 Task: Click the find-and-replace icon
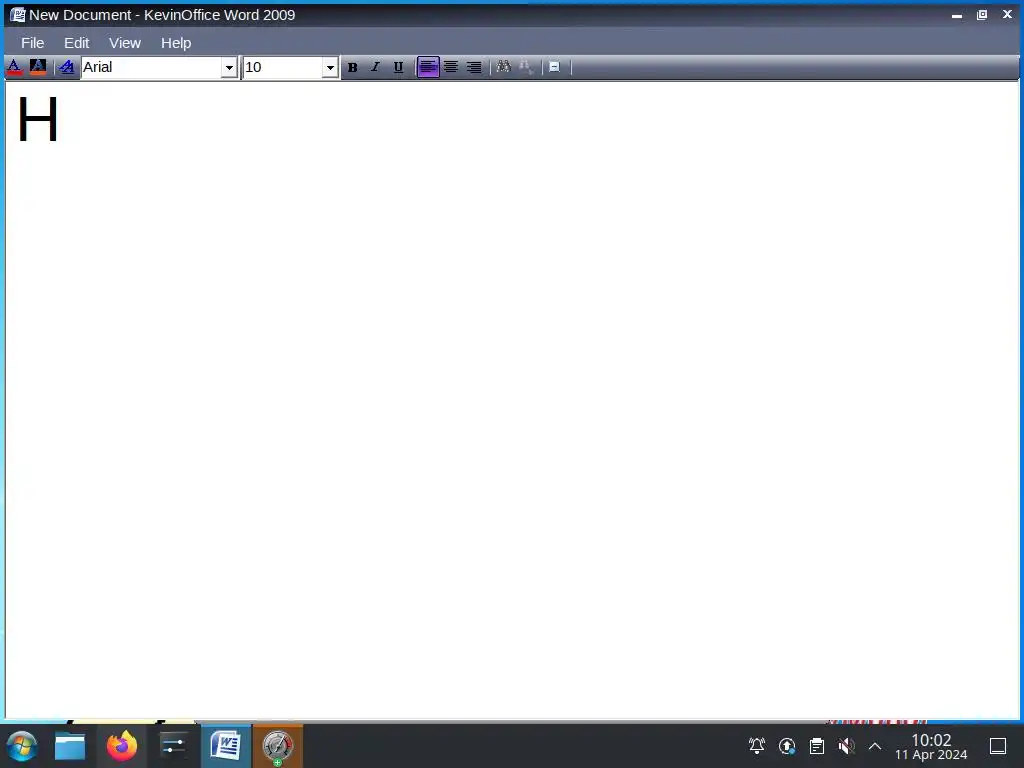(x=526, y=67)
